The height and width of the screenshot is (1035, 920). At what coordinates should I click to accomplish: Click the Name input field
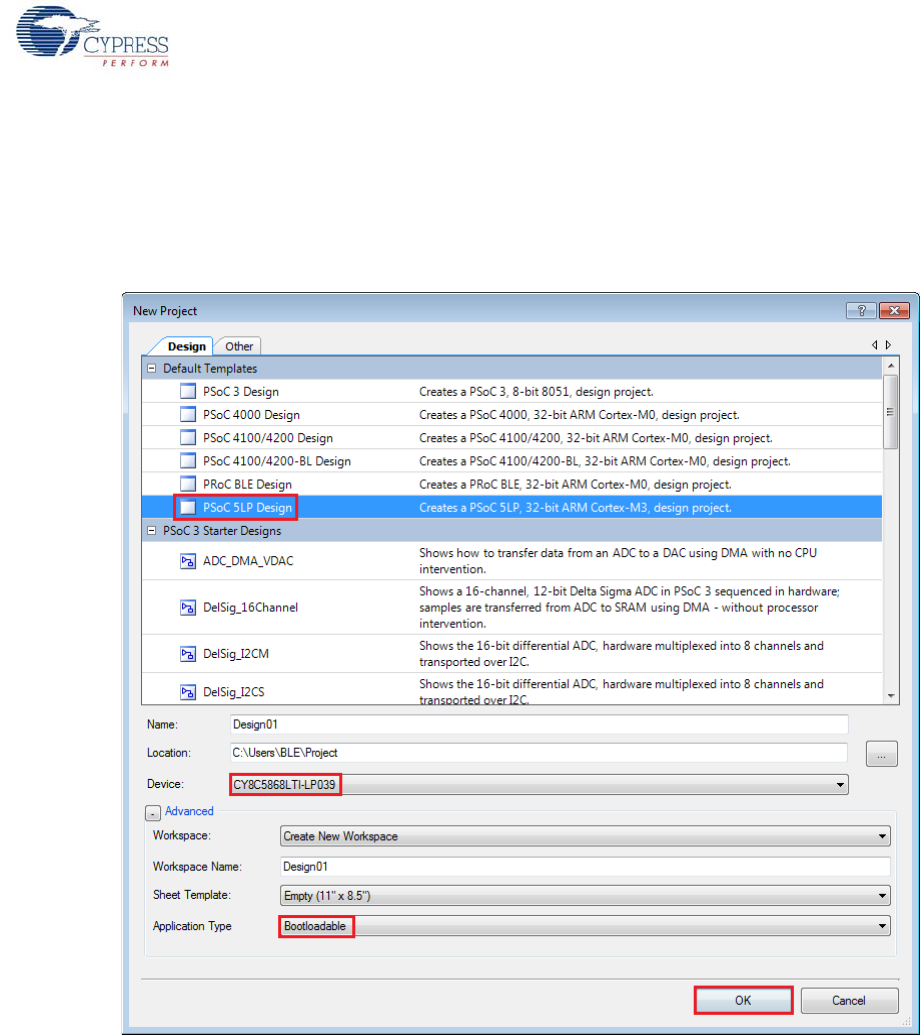(539, 725)
